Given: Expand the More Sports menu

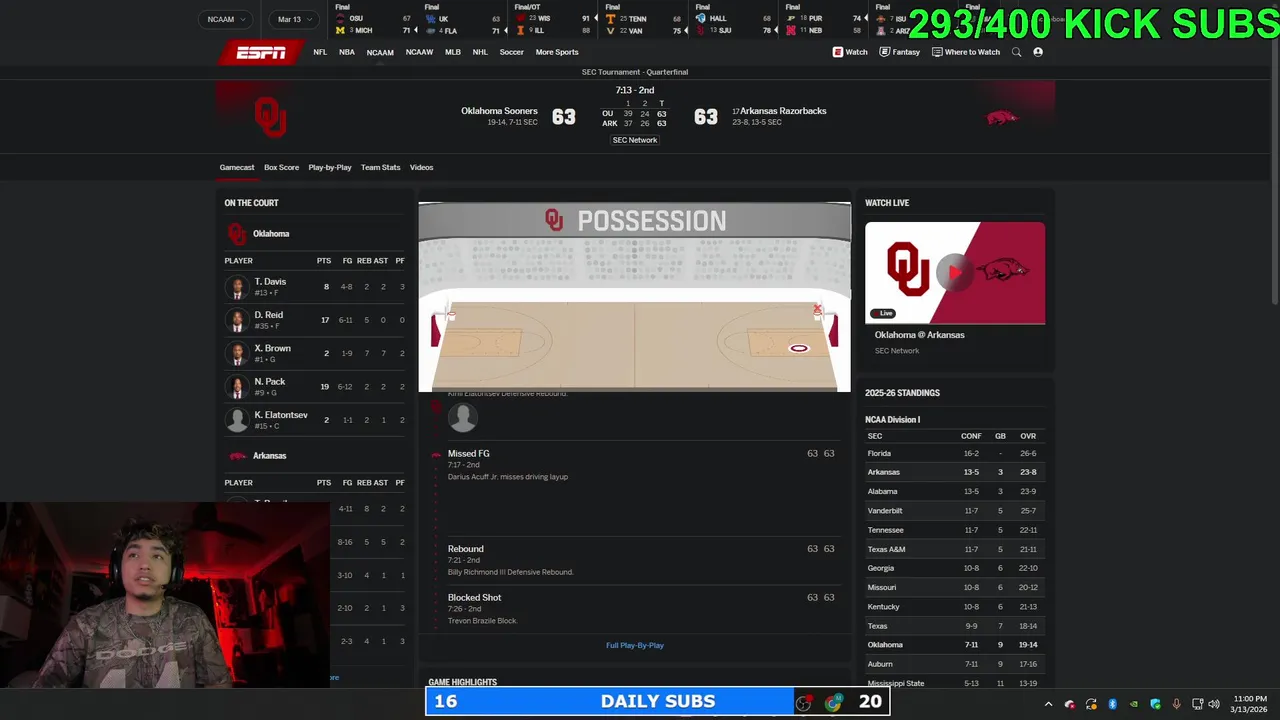Looking at the screenshot, I should point(557,52).
